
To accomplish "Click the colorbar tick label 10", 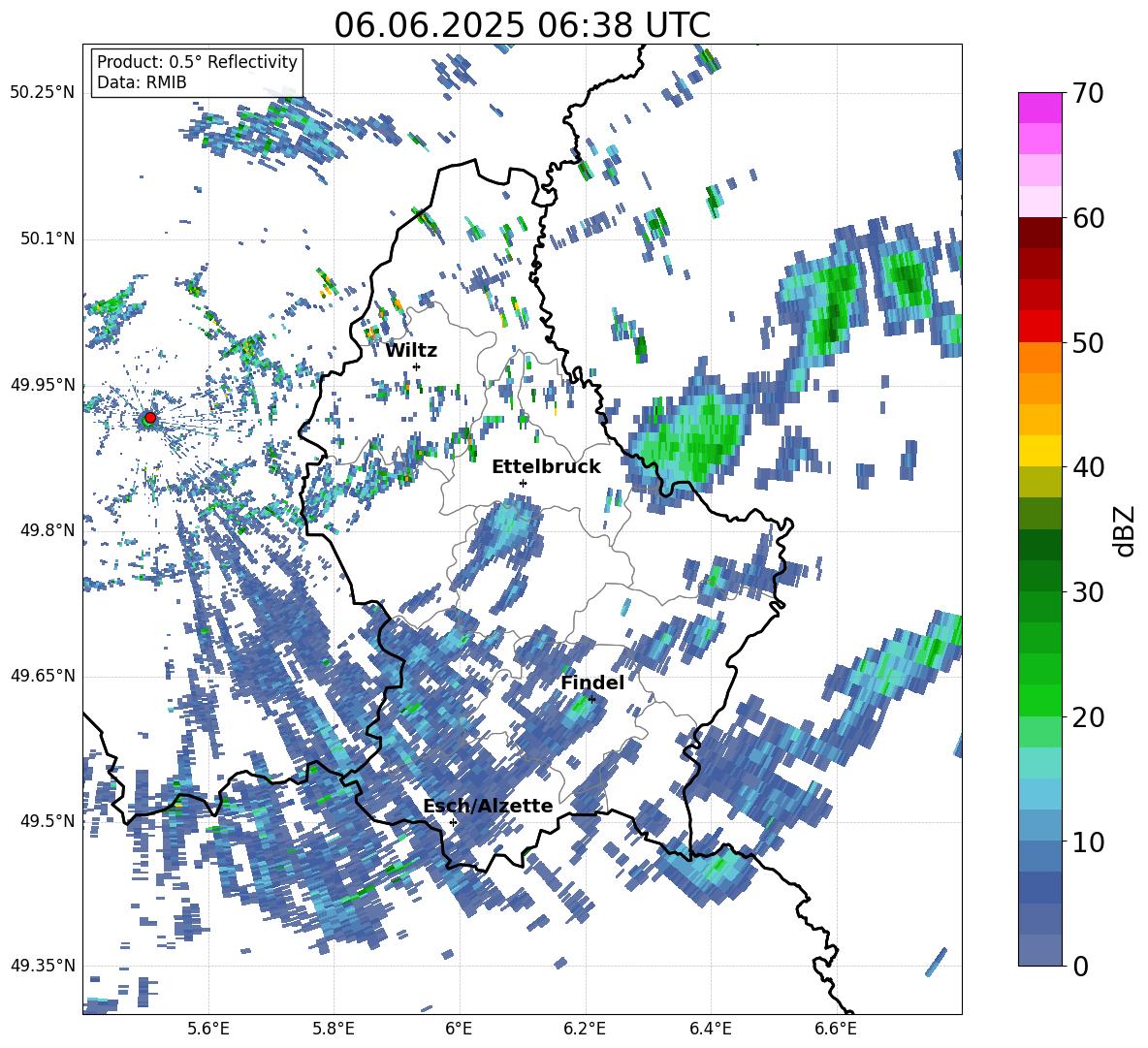I will (x=1087, y=842).
